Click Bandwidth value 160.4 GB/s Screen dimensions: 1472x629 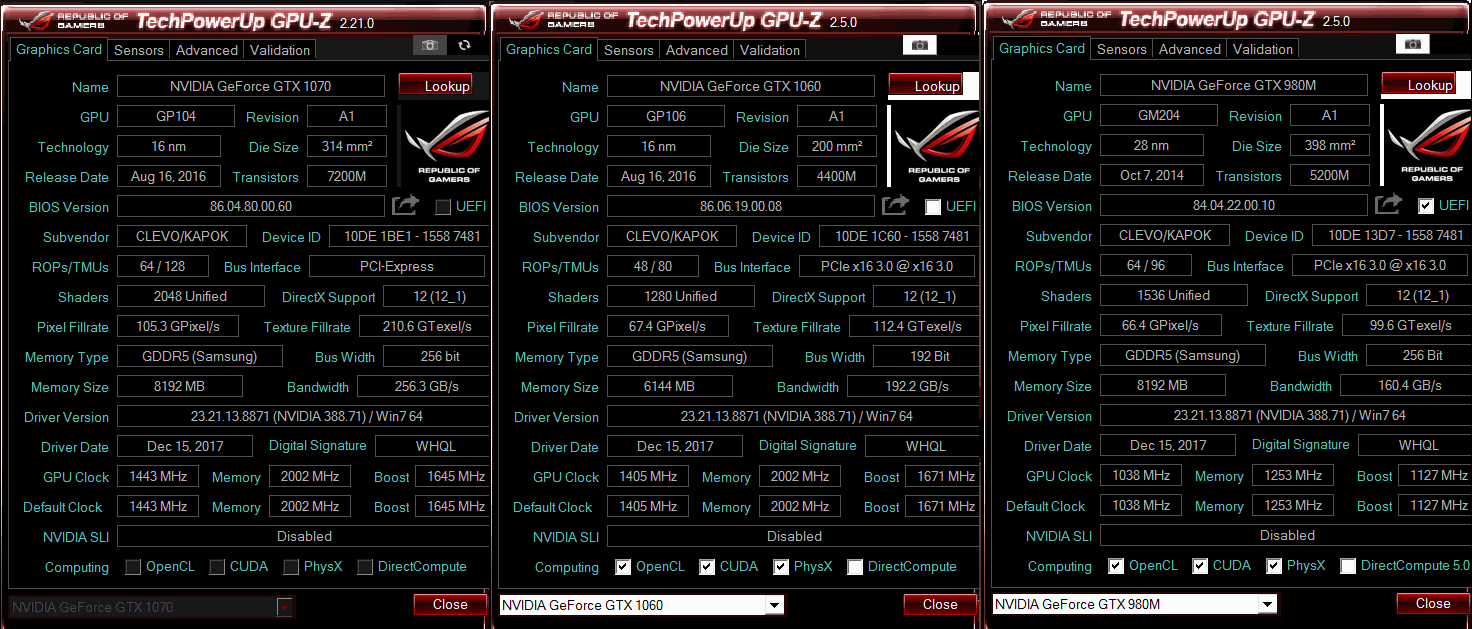[1405, 385]
